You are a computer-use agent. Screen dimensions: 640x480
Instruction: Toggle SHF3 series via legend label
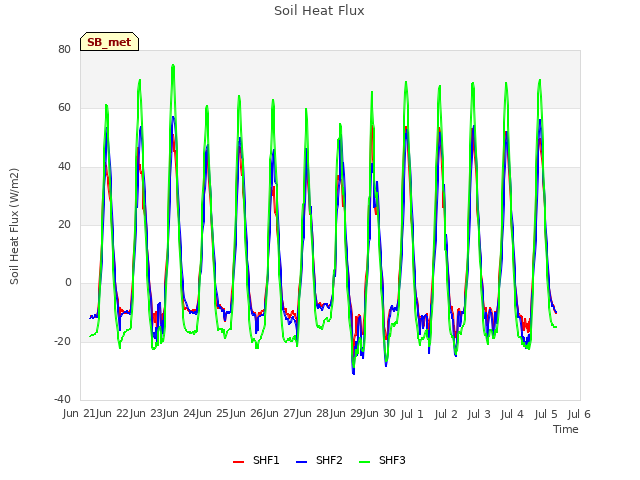(392, 460)
